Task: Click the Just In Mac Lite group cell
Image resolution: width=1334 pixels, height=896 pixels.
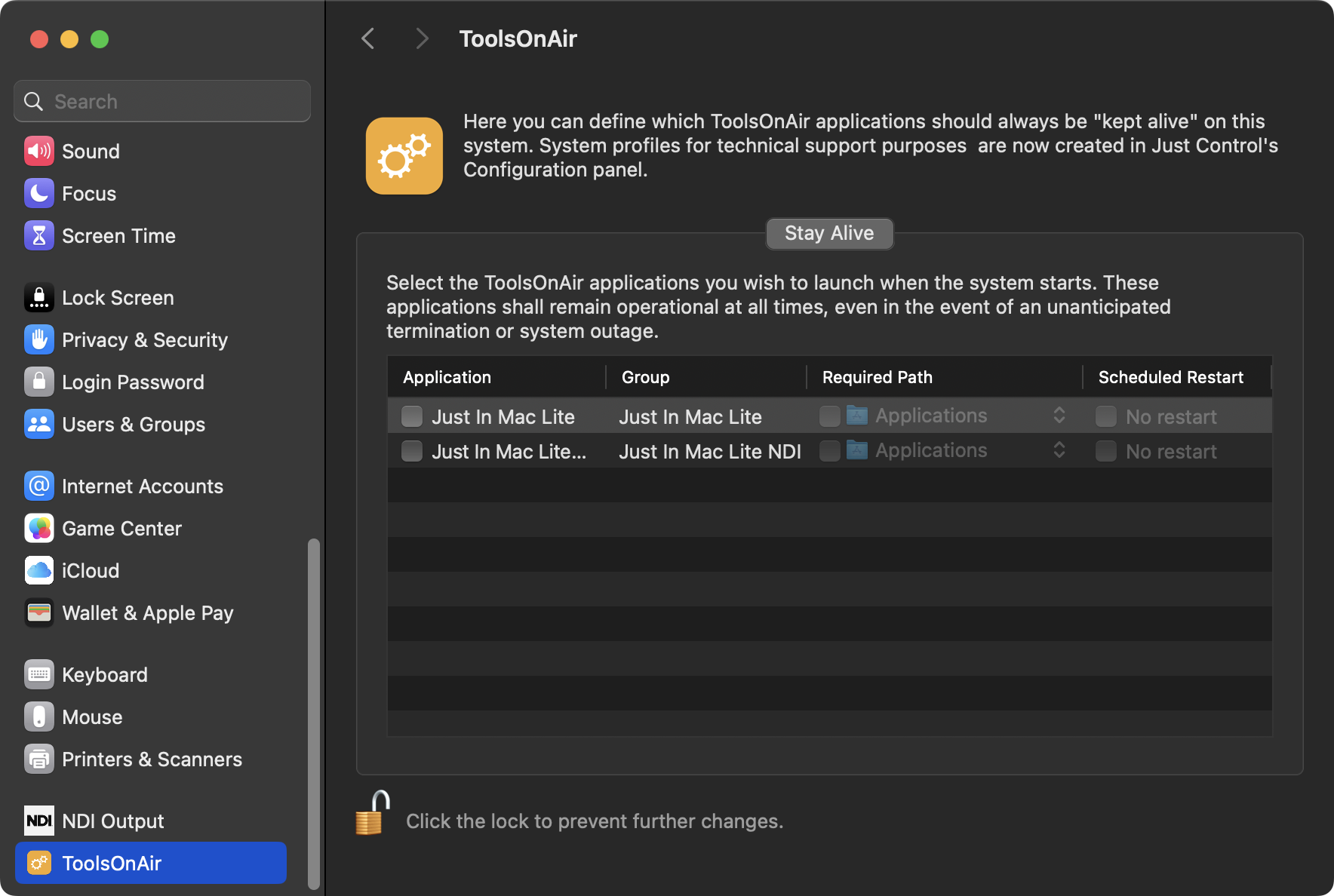Action: pyautogui.click(x=690, y=417)
